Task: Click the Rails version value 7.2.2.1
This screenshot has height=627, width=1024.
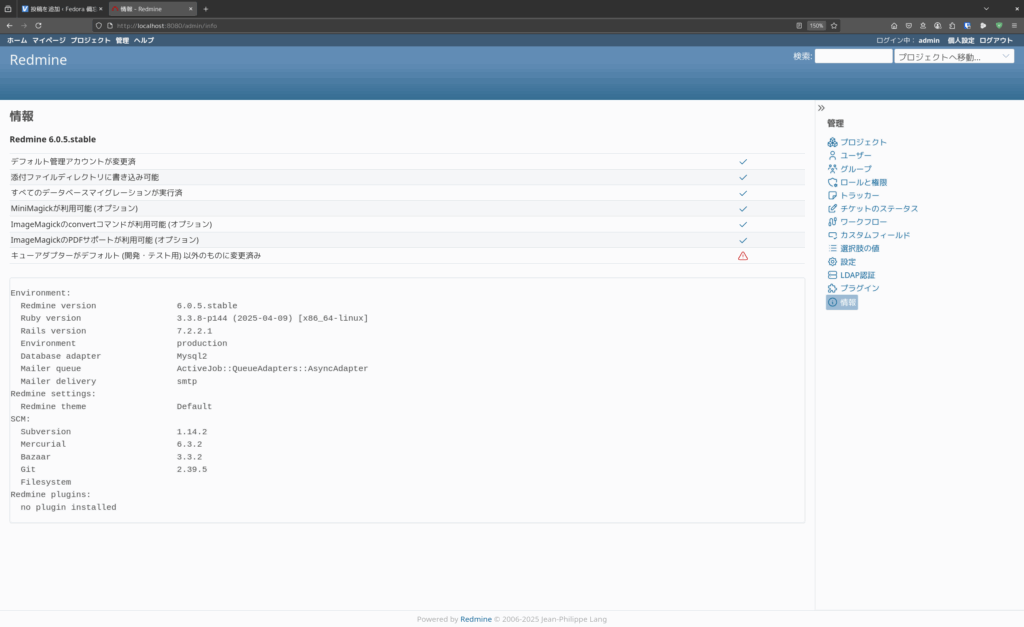Action: 194,331
